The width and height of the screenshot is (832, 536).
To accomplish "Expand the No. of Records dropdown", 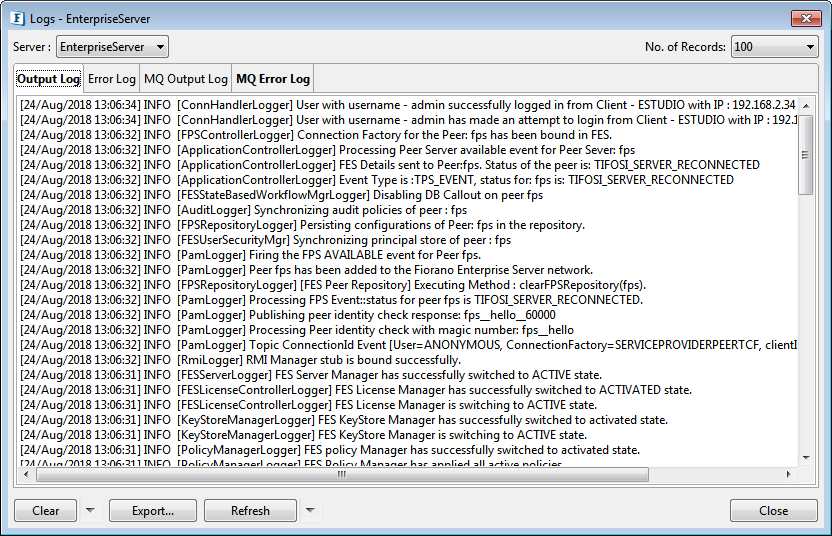I will coord(775,47).
